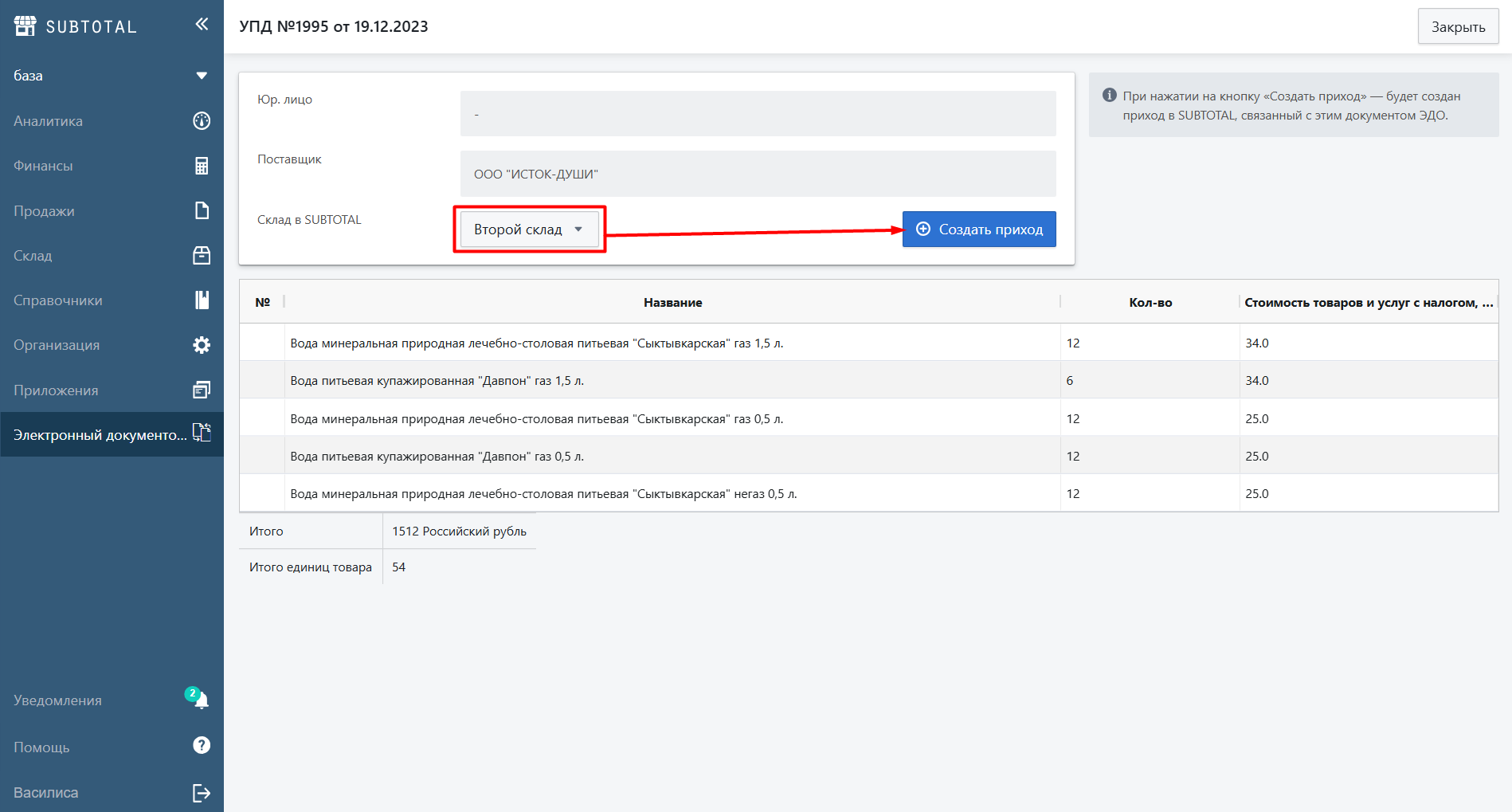
Task: Collapse the sidebar with double chevron icon
Action: coord(202,24)
